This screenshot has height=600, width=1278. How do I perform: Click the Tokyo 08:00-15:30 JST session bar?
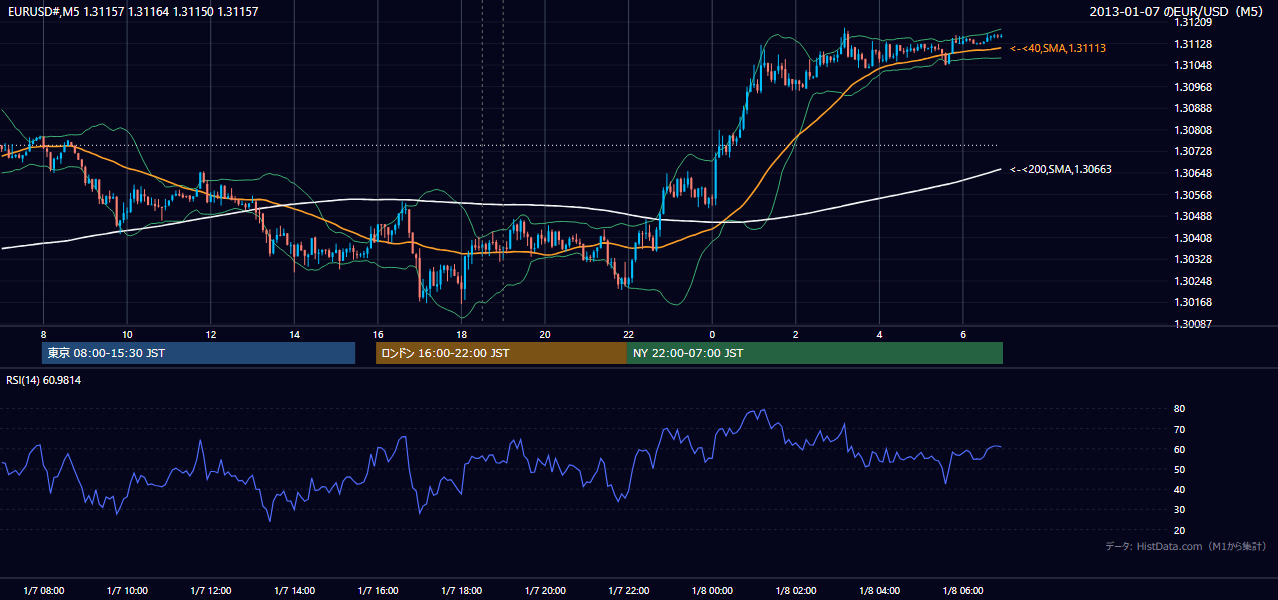tap(198, 353)
